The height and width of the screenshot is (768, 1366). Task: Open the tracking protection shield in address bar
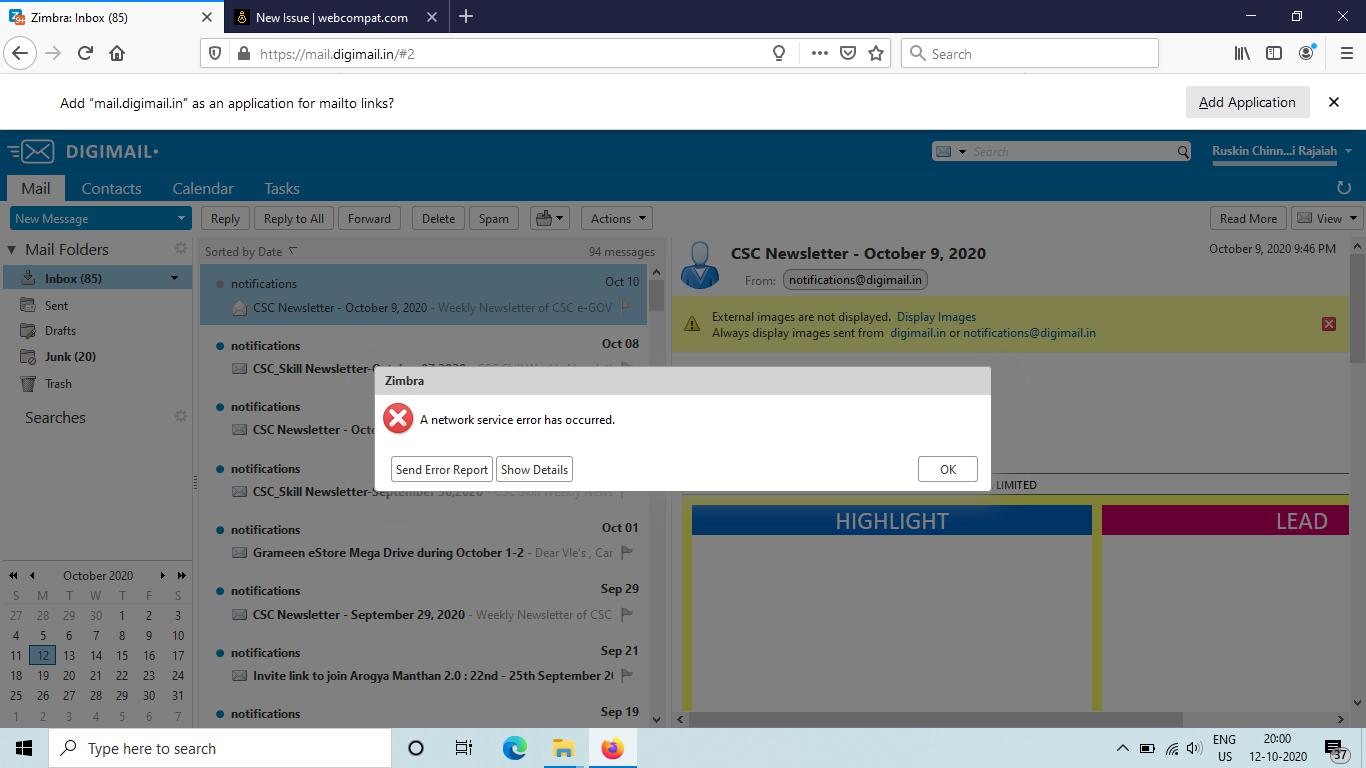click(215, 53)
